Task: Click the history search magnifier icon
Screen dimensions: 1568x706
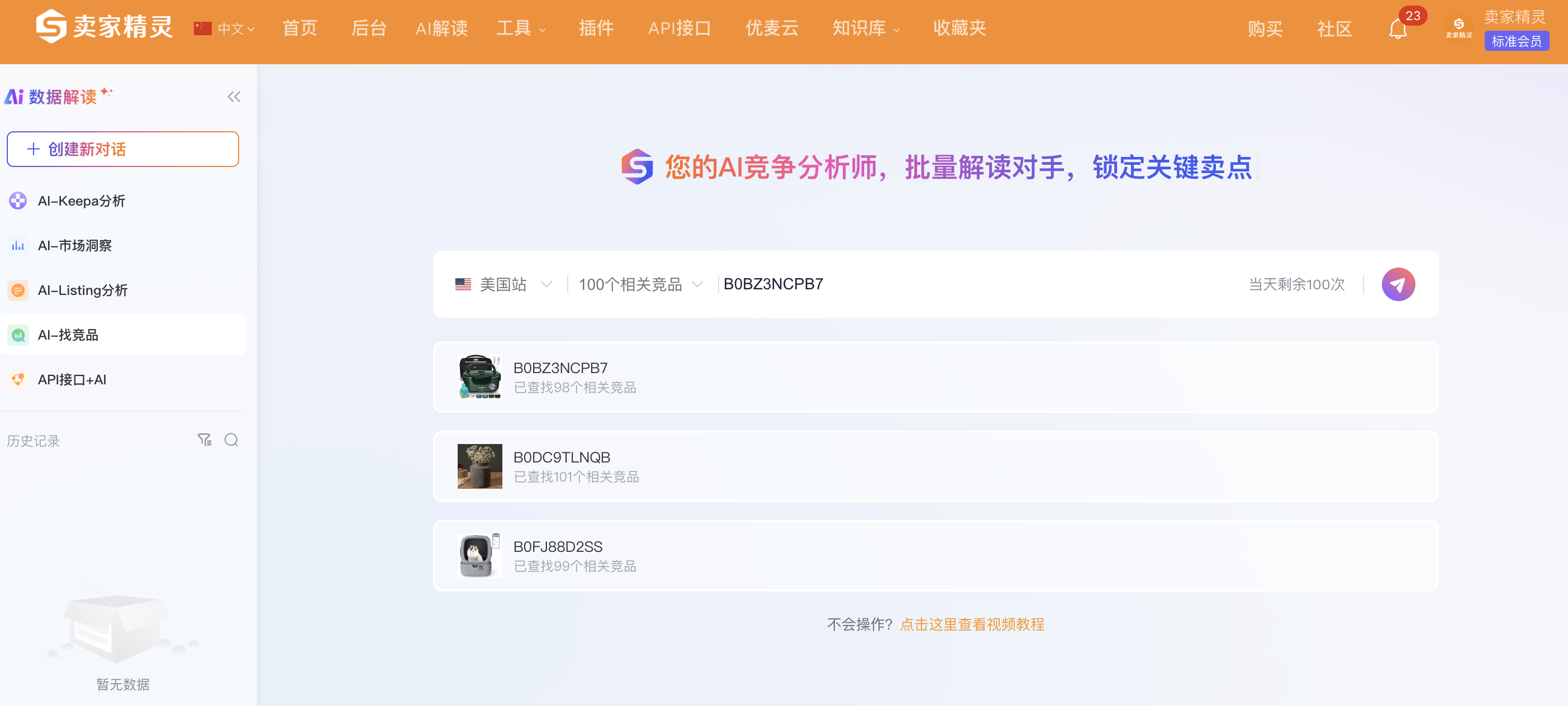Action: pyautogui.click(x=231, y=440)
